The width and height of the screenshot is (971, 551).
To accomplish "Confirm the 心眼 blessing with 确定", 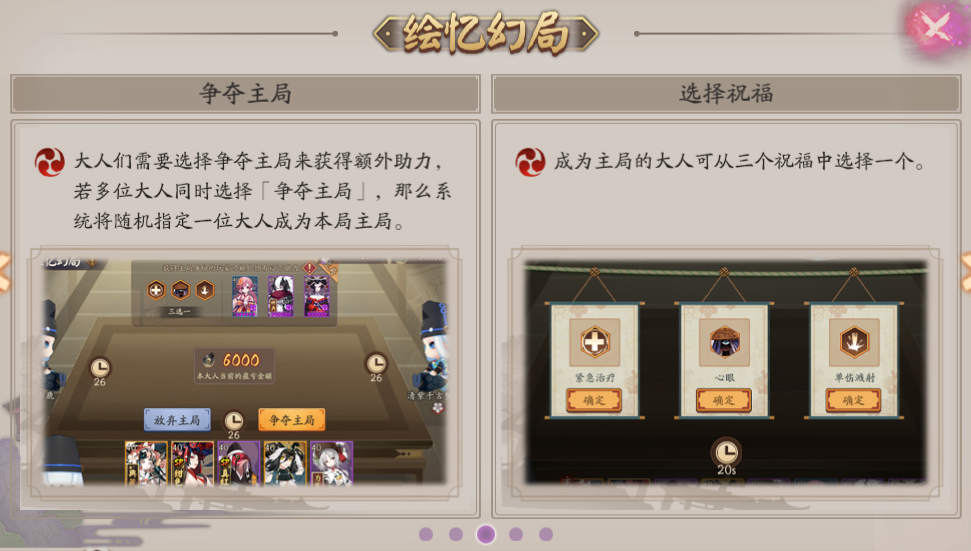I will 724,400.
